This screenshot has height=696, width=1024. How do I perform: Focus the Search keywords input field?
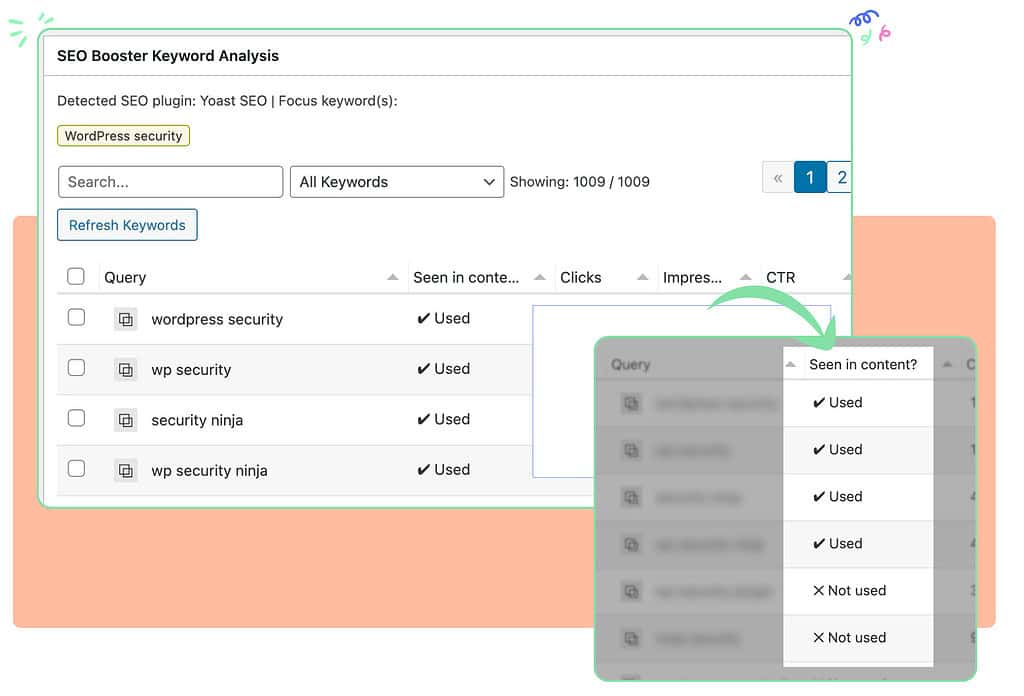pyautogui.click(x=170, y=182)
